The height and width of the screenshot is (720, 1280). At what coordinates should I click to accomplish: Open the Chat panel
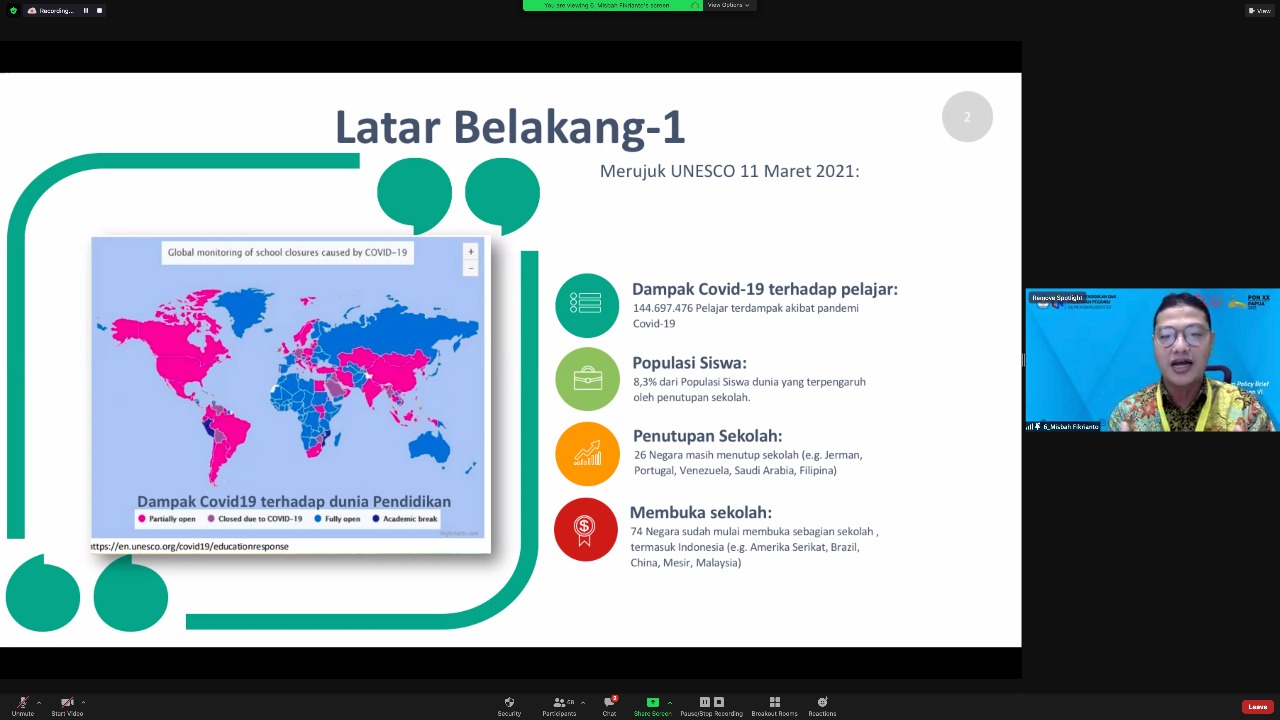pos(609,706)
